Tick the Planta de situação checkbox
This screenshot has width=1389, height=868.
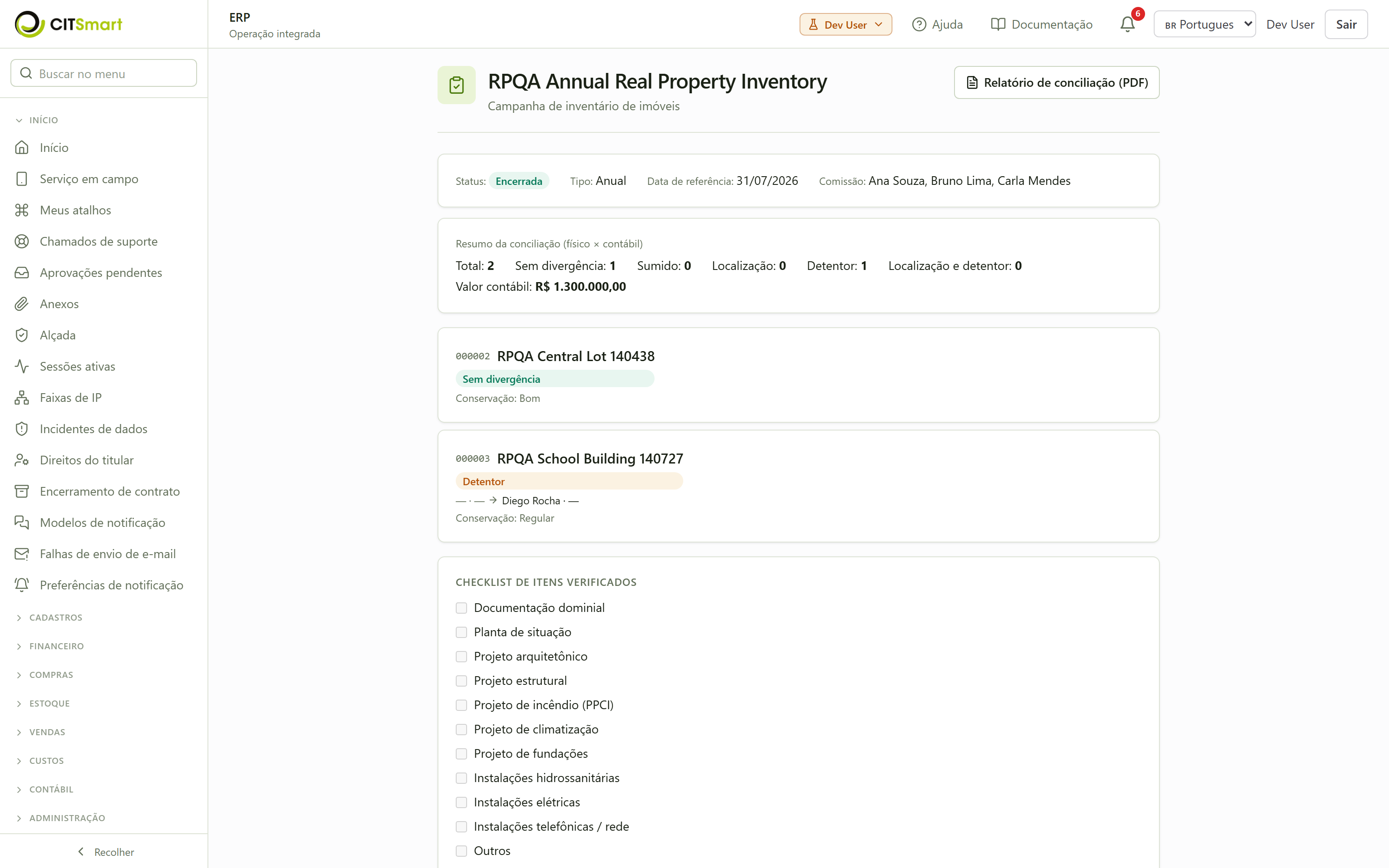pyautogui.click(x=461, y=632)
